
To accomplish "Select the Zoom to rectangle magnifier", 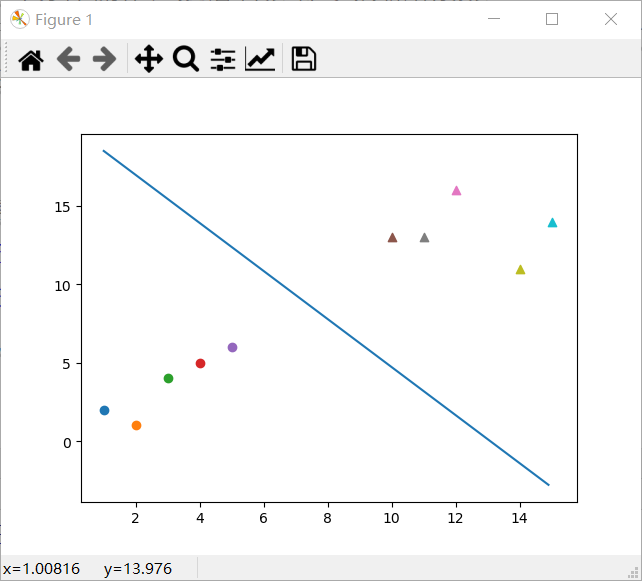I will click(186, 60).
